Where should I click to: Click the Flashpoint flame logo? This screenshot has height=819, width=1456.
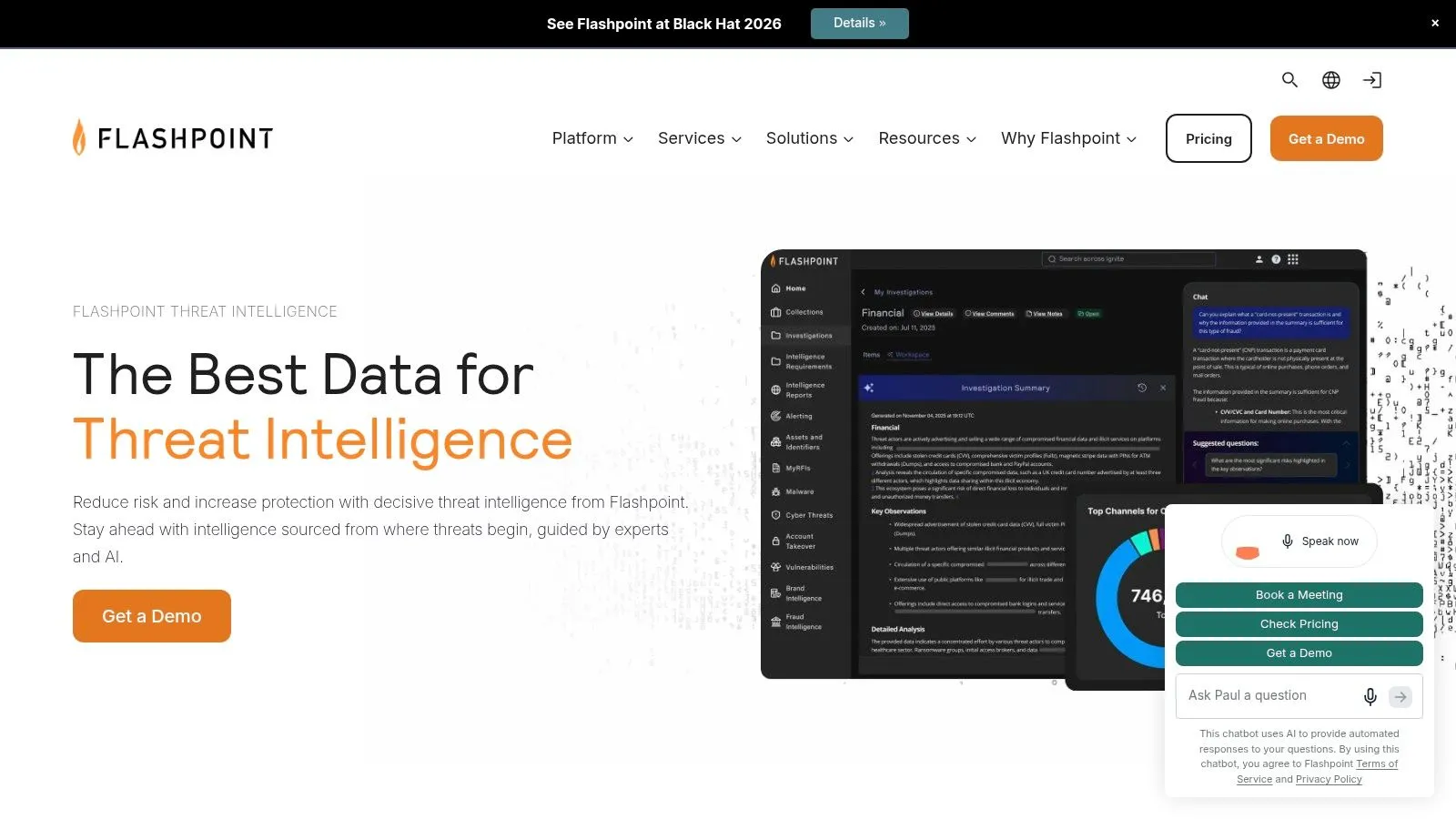coord(173,137)
